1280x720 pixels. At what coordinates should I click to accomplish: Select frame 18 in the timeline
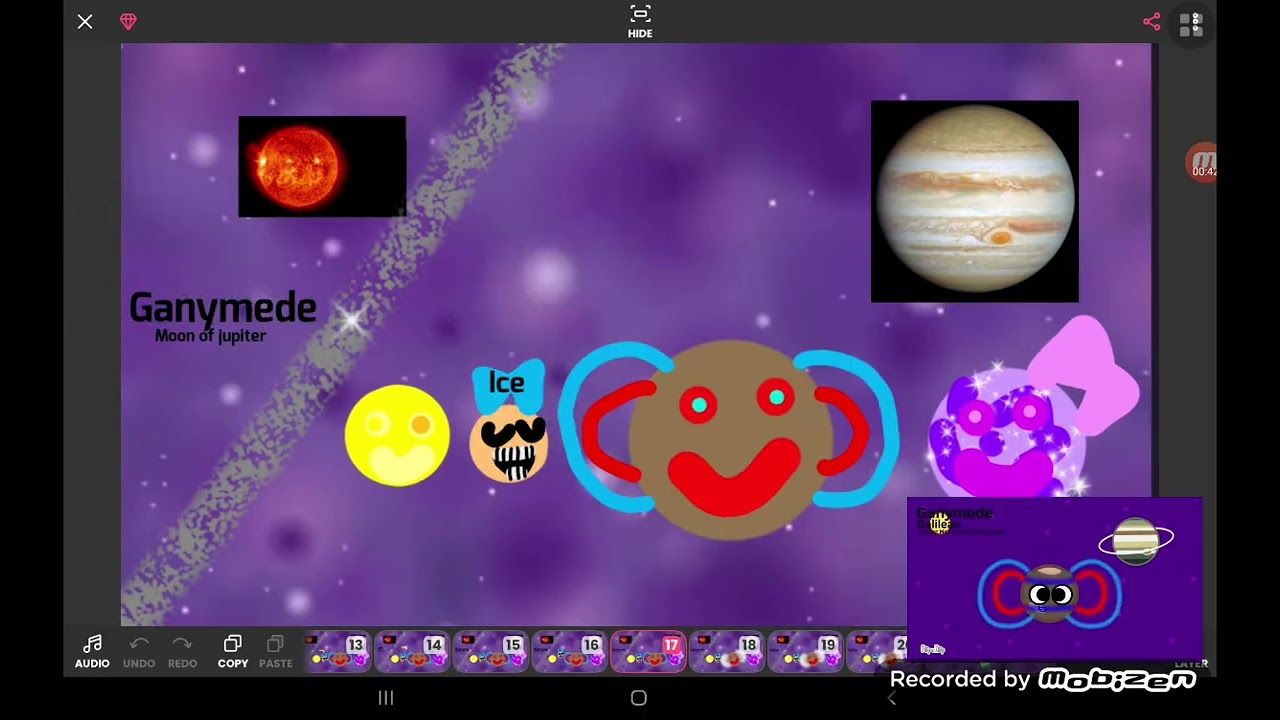(x=727, y=650)
